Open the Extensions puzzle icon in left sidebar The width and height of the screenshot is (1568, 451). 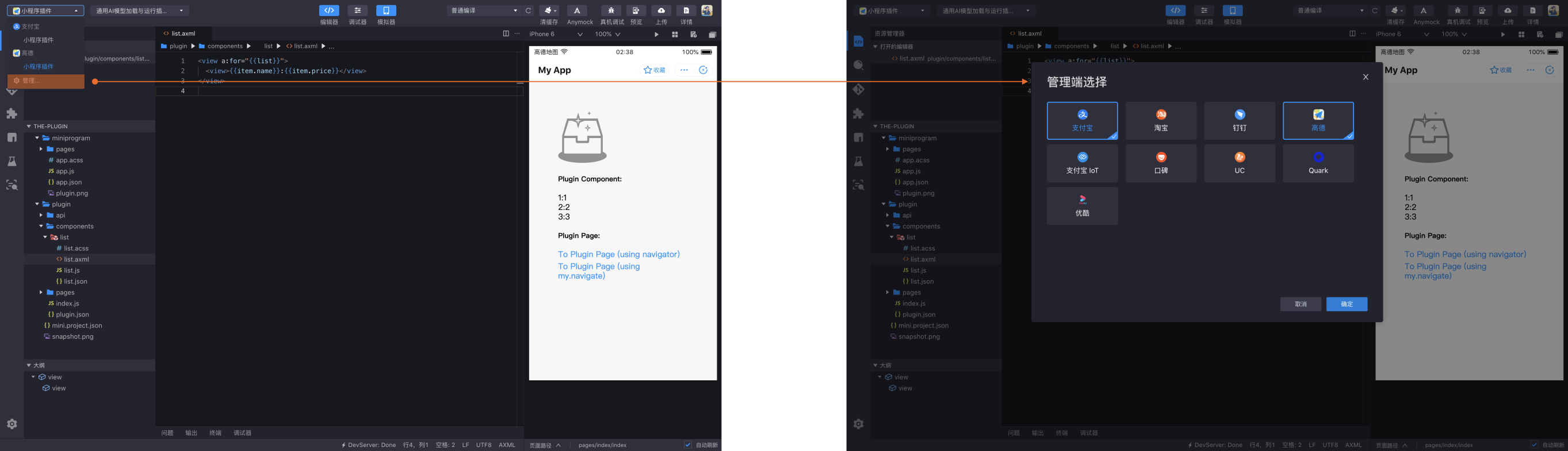pos(12,113)
